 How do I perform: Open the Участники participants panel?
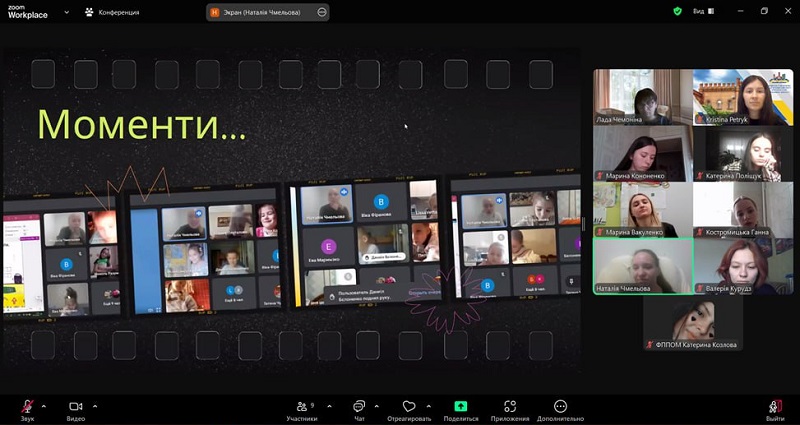click(302, 410)
